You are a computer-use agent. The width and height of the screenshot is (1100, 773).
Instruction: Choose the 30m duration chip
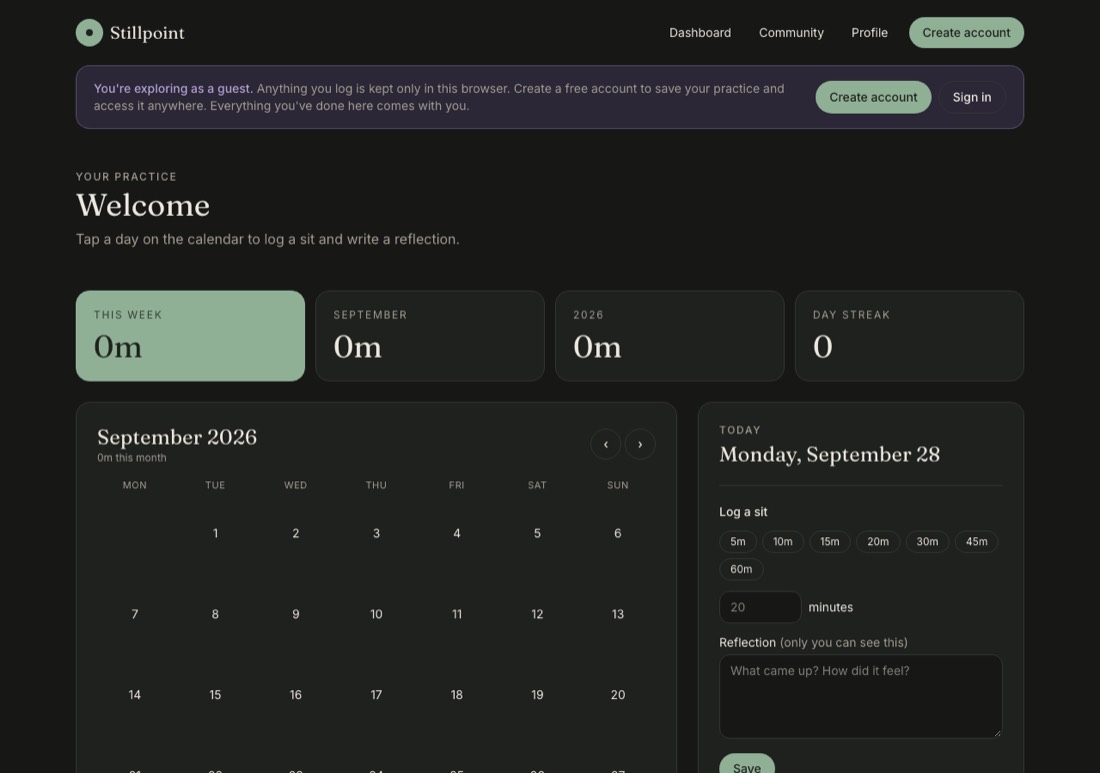927,541
